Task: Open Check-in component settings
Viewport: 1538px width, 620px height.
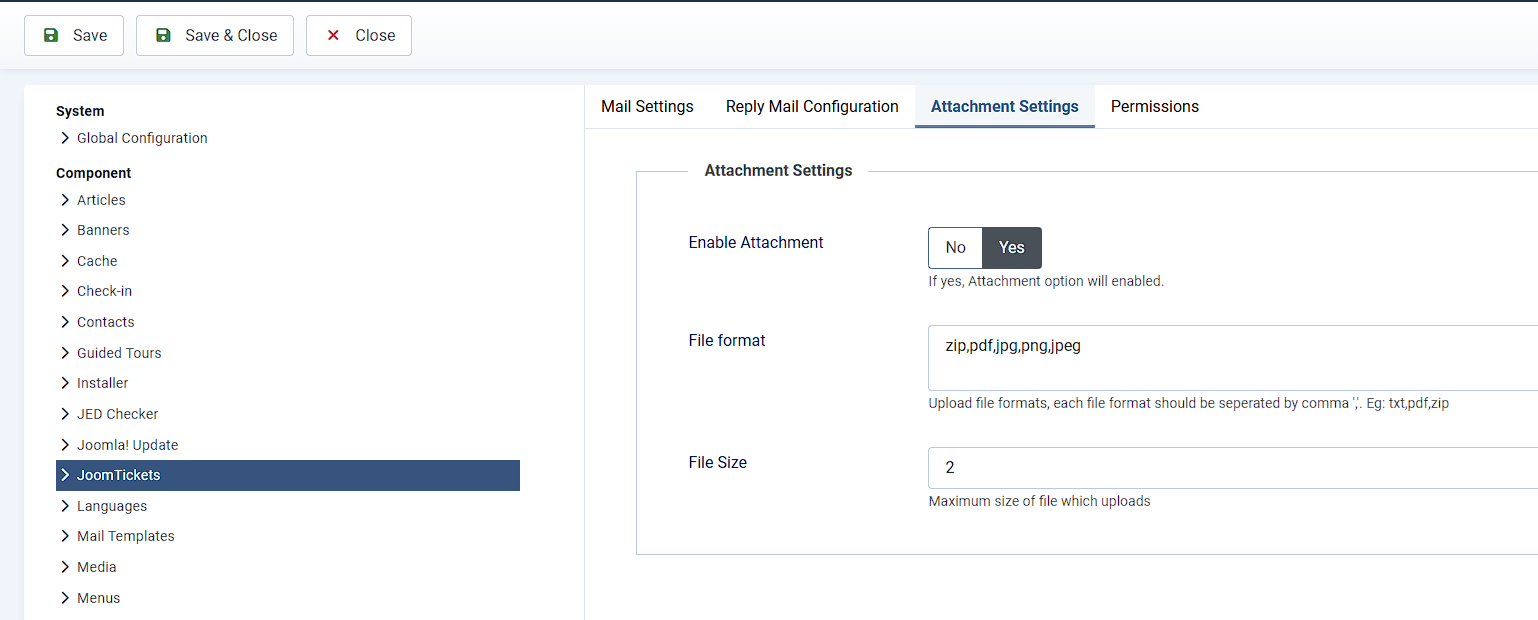Action: click(x=104, y=291)
